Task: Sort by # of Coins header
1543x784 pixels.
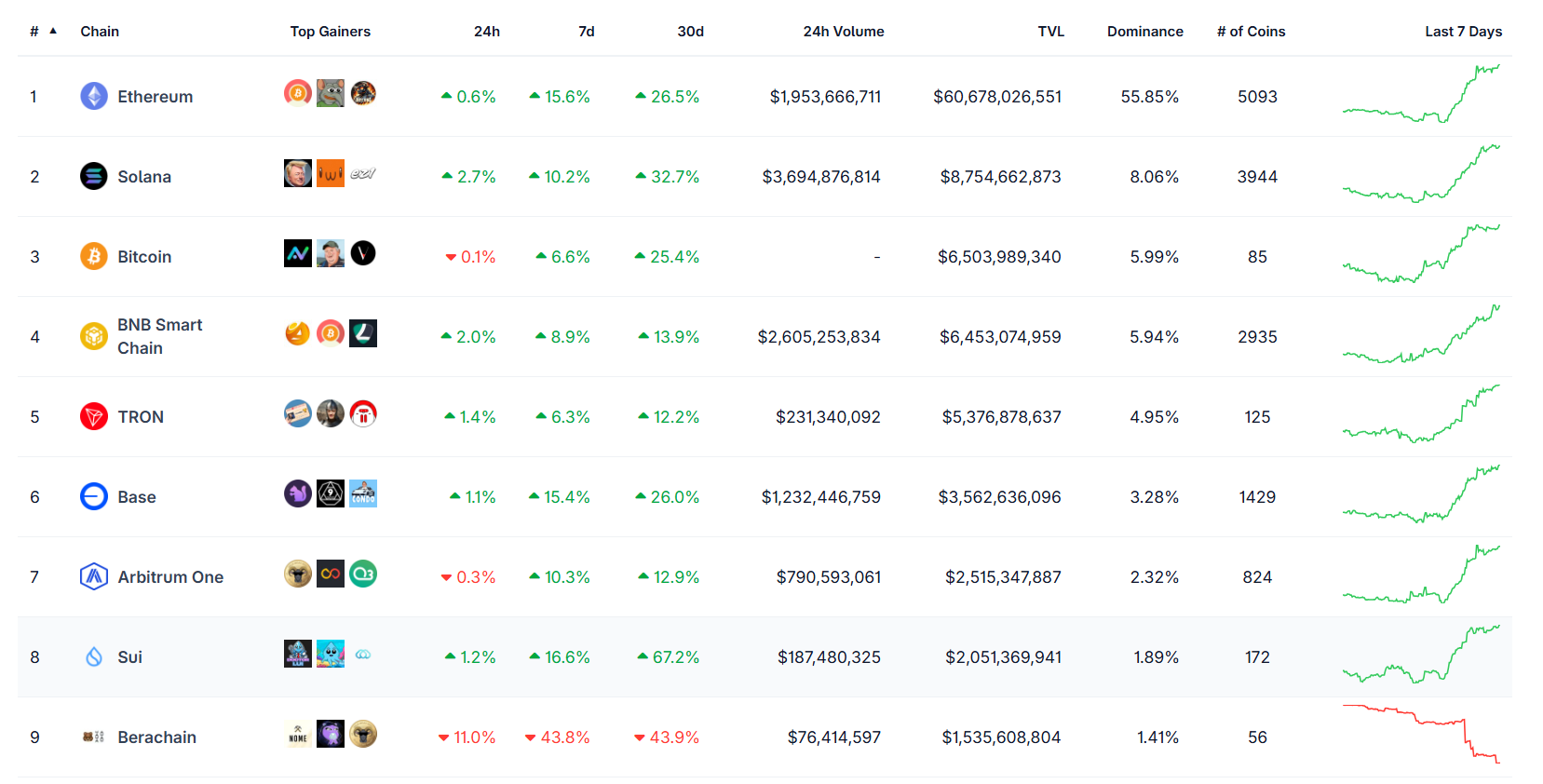Action: 1251,32
